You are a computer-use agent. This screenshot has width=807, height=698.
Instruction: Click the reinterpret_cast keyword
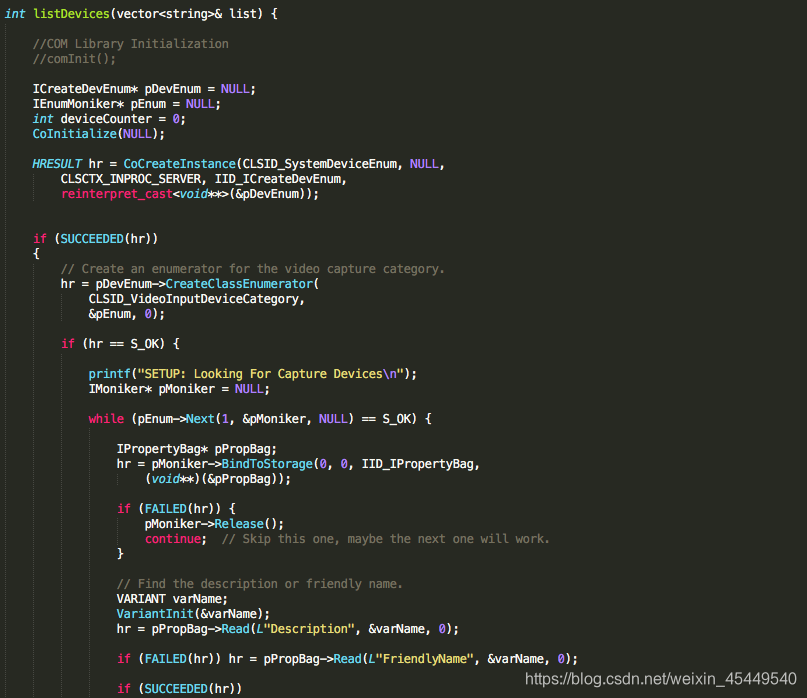(x=117, y=194)
